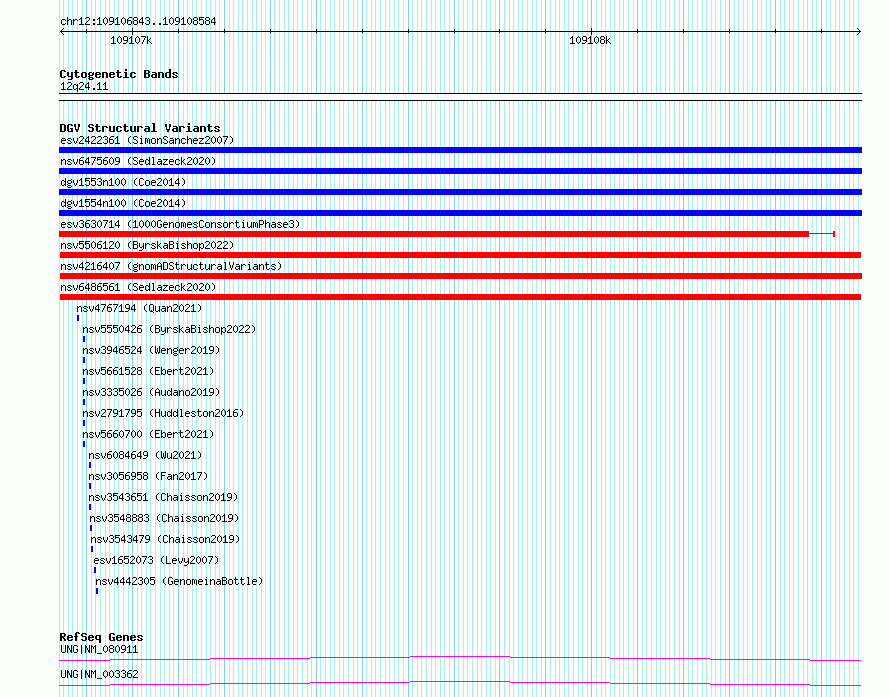Screen dimensions: 890x697
Task: Click the 12q24.11 cytogenetic band label
Action: pyautogui.click(x=84, y=86)
